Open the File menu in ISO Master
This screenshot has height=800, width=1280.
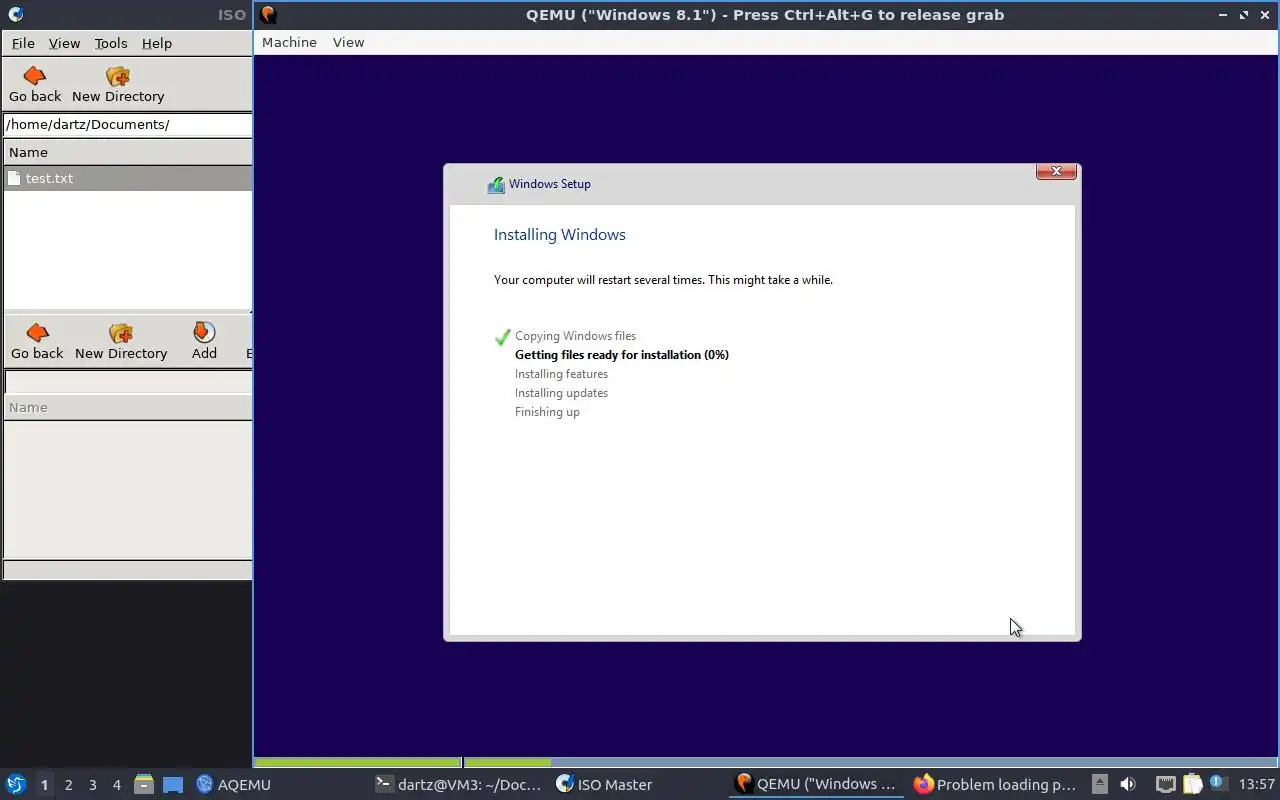23,43
